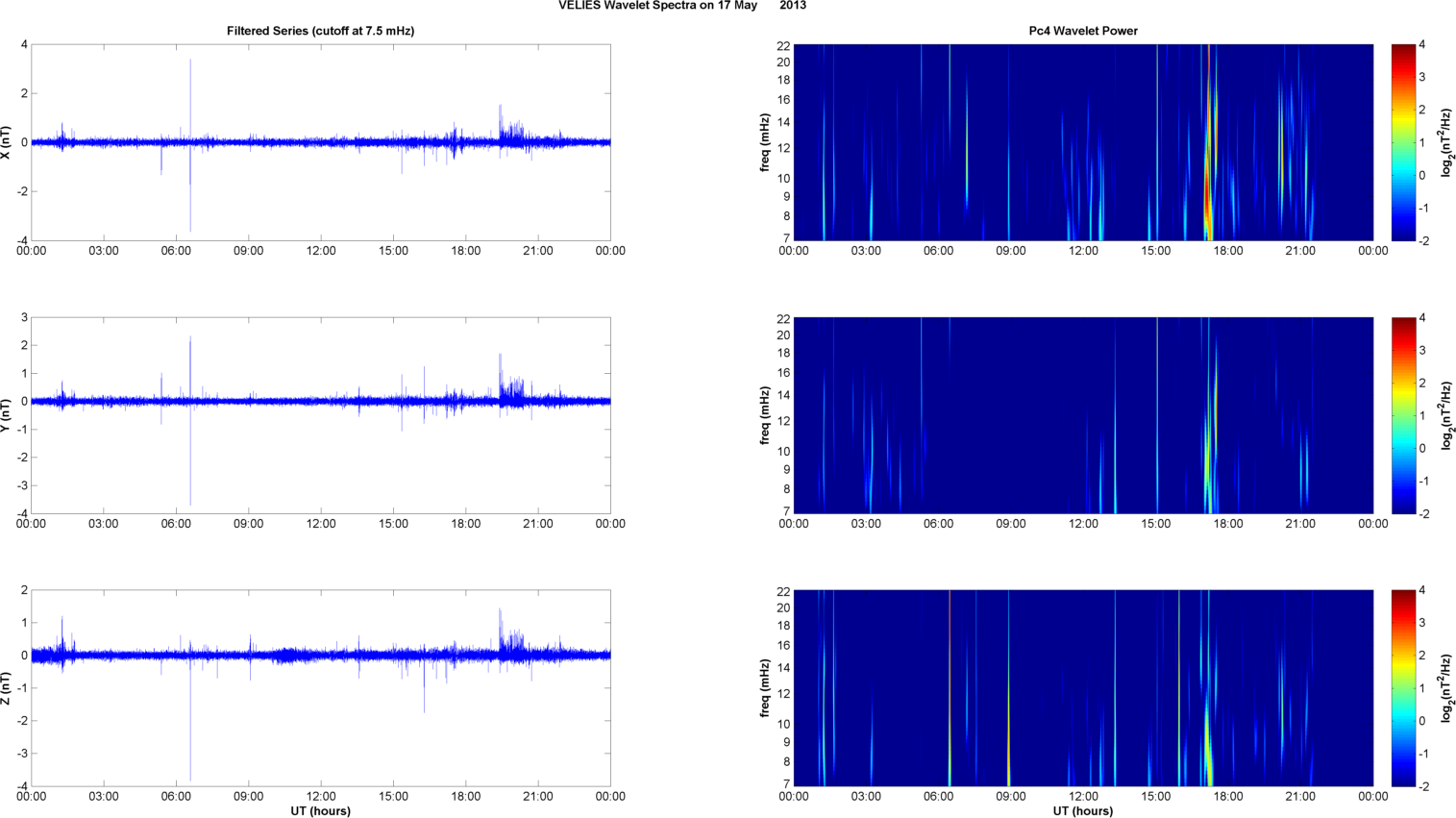Image resolution: width=1456 pixels, height=818 pixels.
Task: Click orange vertical streak in bottom wavelet plot
Action: pos(950,673)
